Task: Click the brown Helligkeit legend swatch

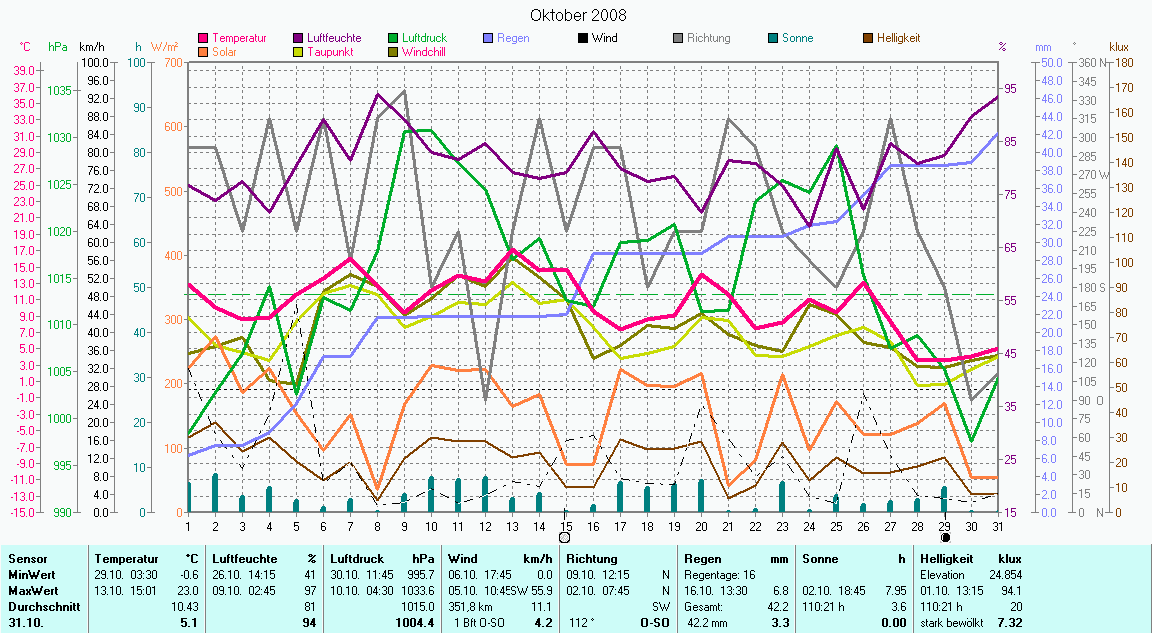Action: click(868, 39)
